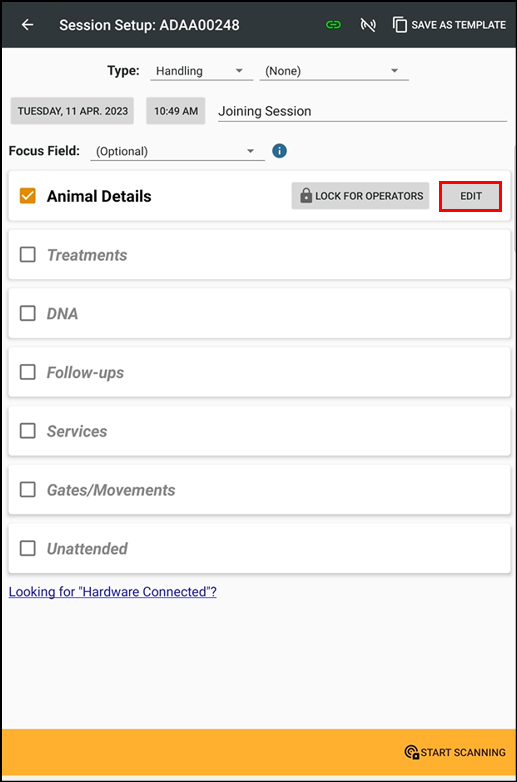
Task: Go back using the arrow icon
Action: point(27,24)
